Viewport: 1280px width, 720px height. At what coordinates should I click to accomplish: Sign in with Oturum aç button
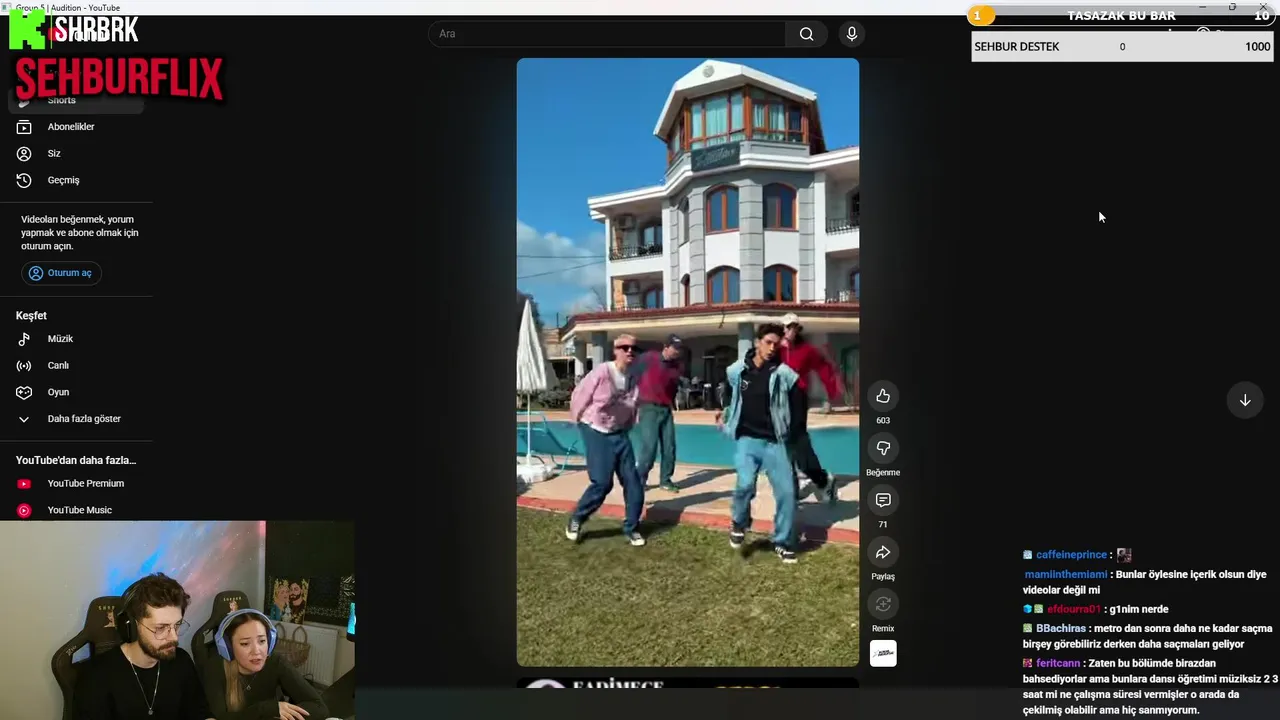[61, 273]
